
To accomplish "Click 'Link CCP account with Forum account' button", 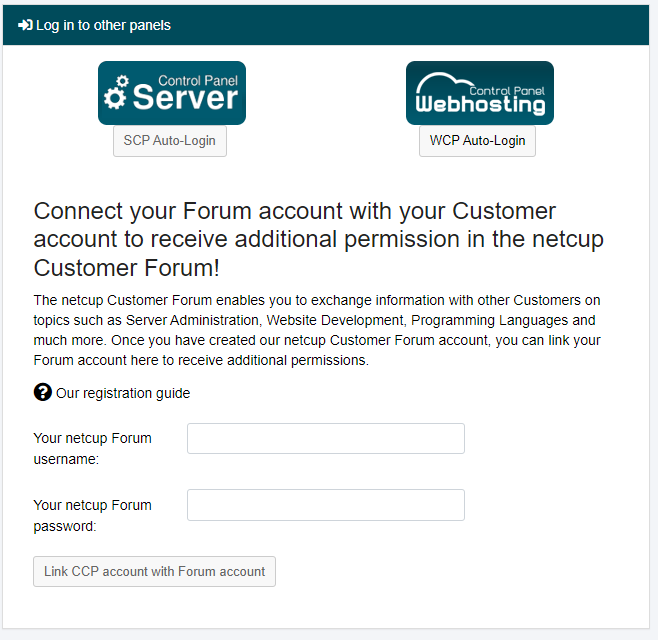I will [154, 572].
